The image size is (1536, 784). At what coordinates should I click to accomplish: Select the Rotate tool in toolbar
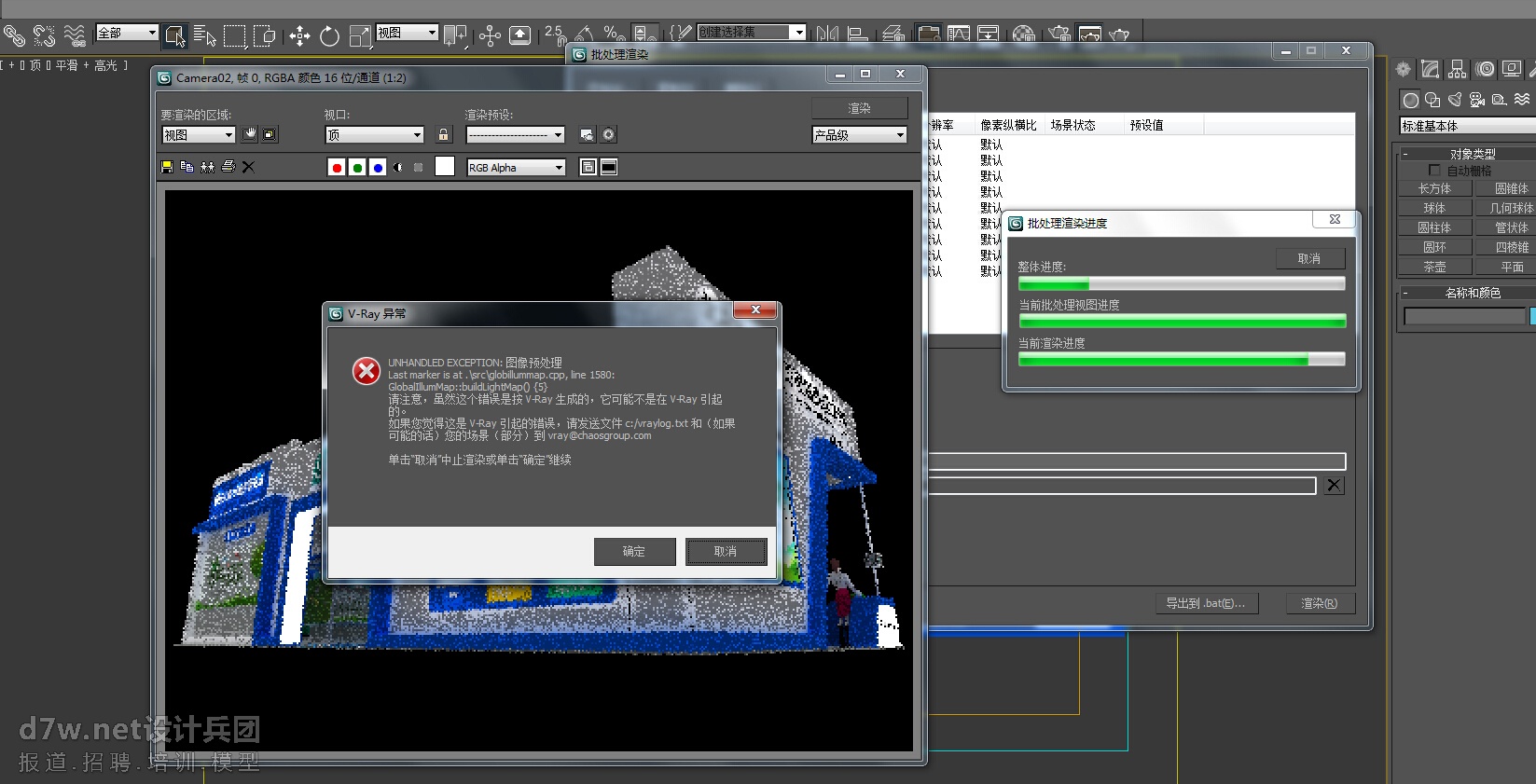click(329, 36)
